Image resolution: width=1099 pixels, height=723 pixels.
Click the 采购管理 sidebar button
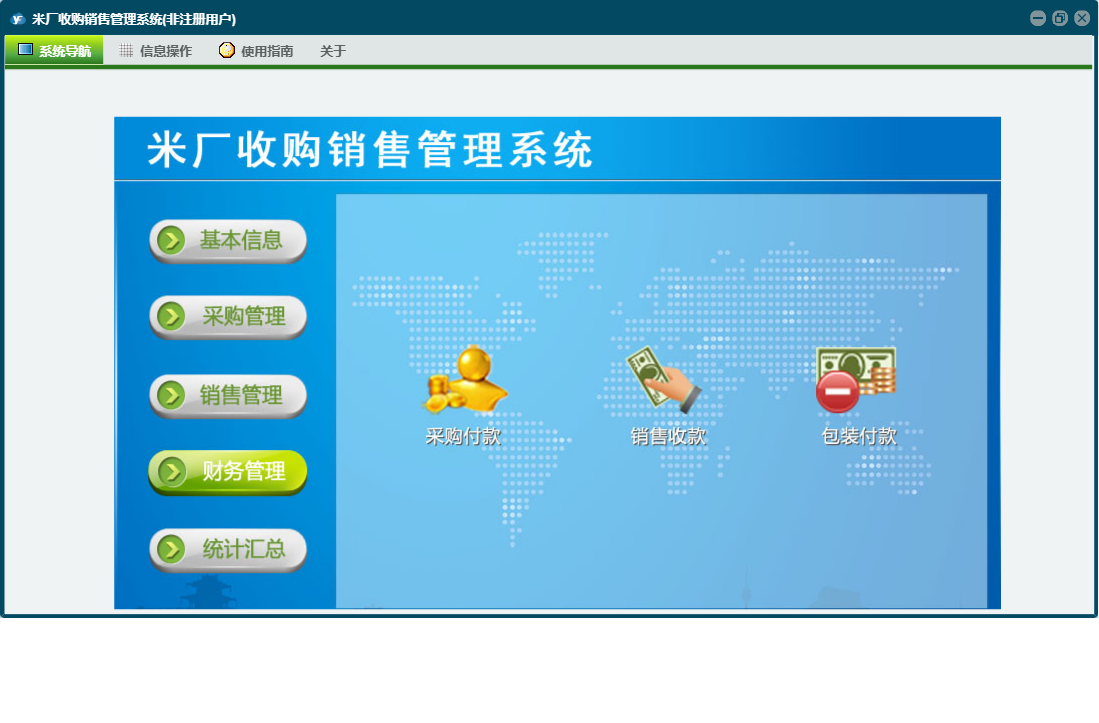click(x=228, y=317)
